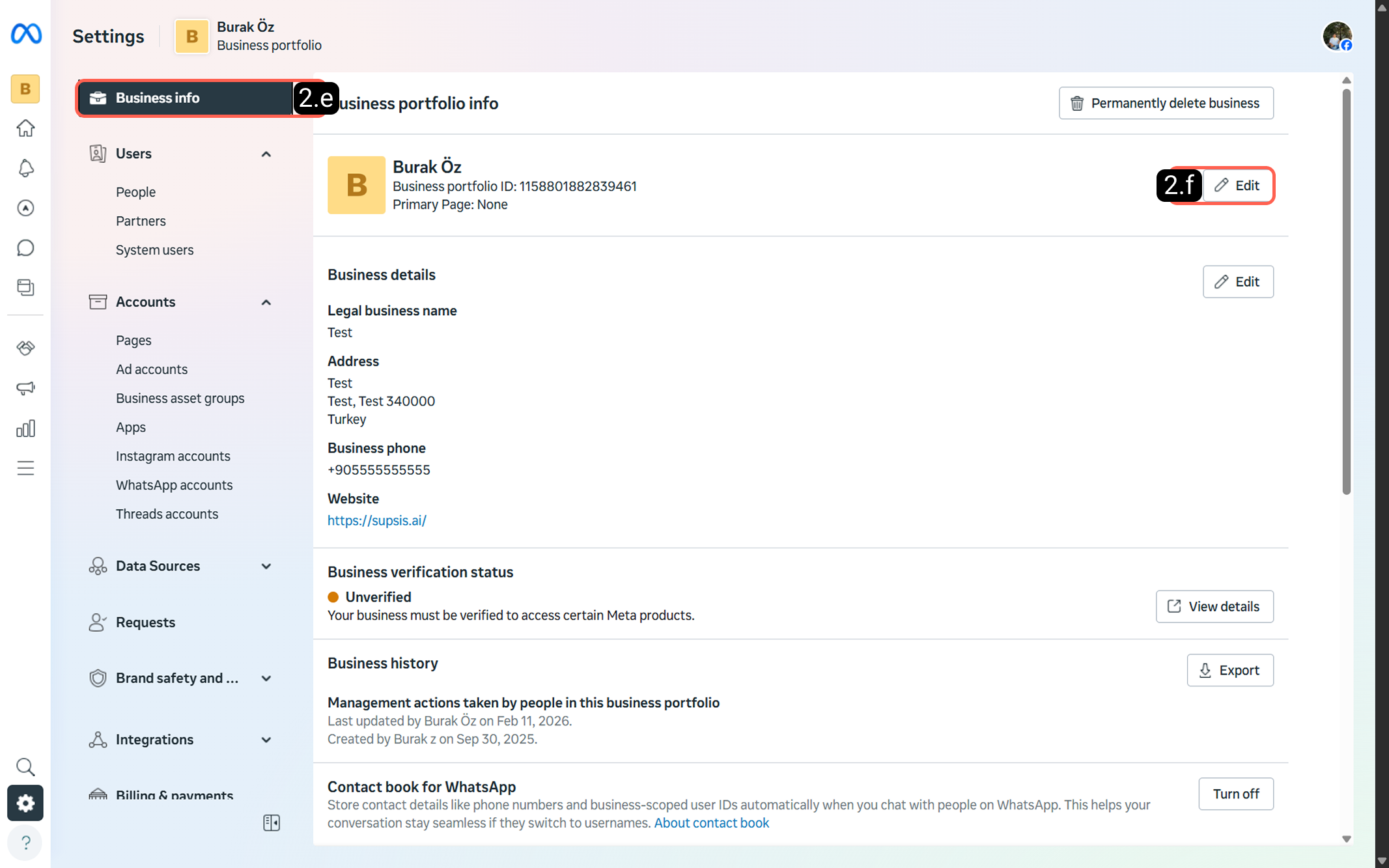Open the bar chart Insights icon

[x=25, y=428]
